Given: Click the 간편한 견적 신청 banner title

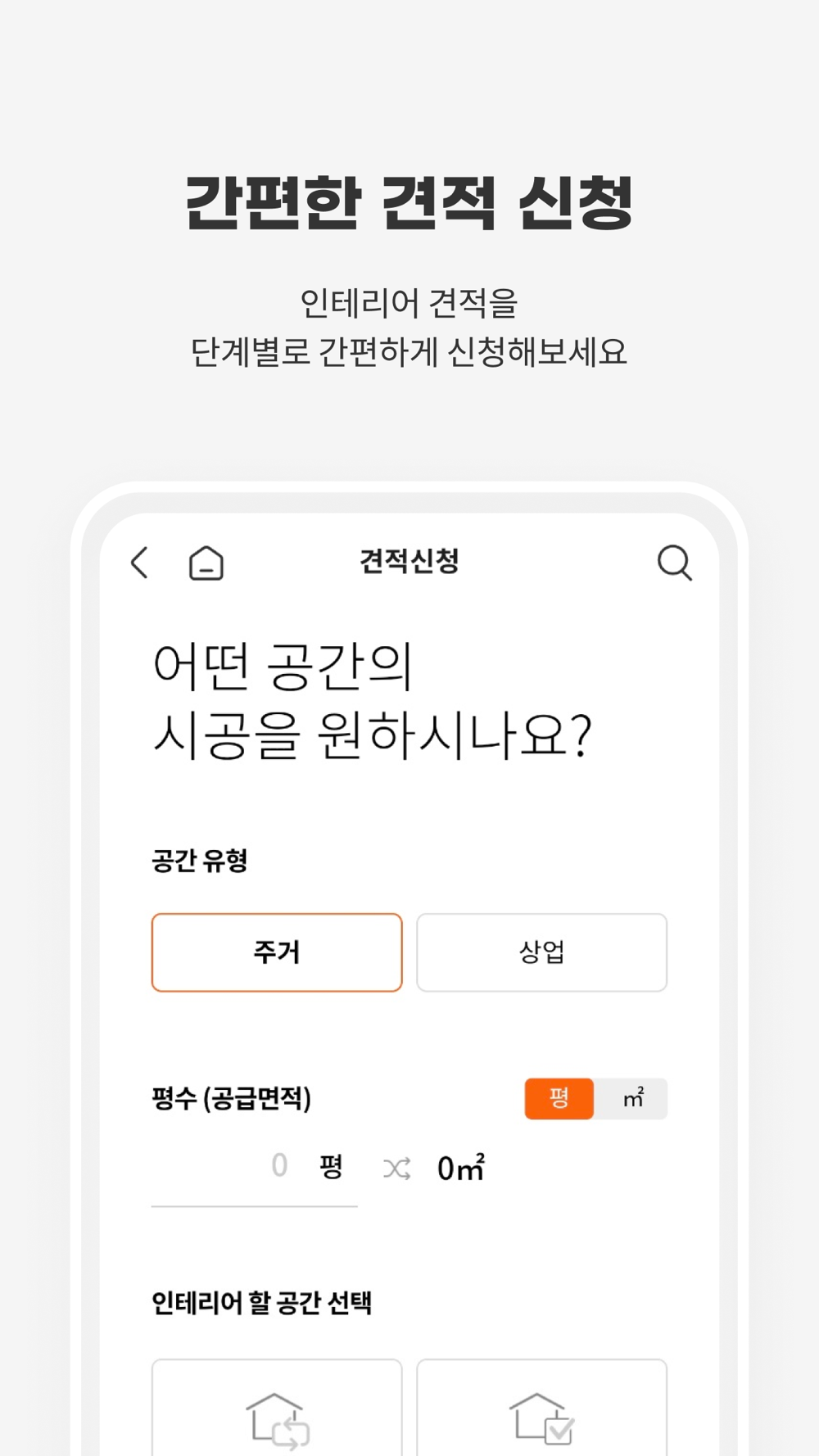Looking at the screenshot, I should 409,202.
